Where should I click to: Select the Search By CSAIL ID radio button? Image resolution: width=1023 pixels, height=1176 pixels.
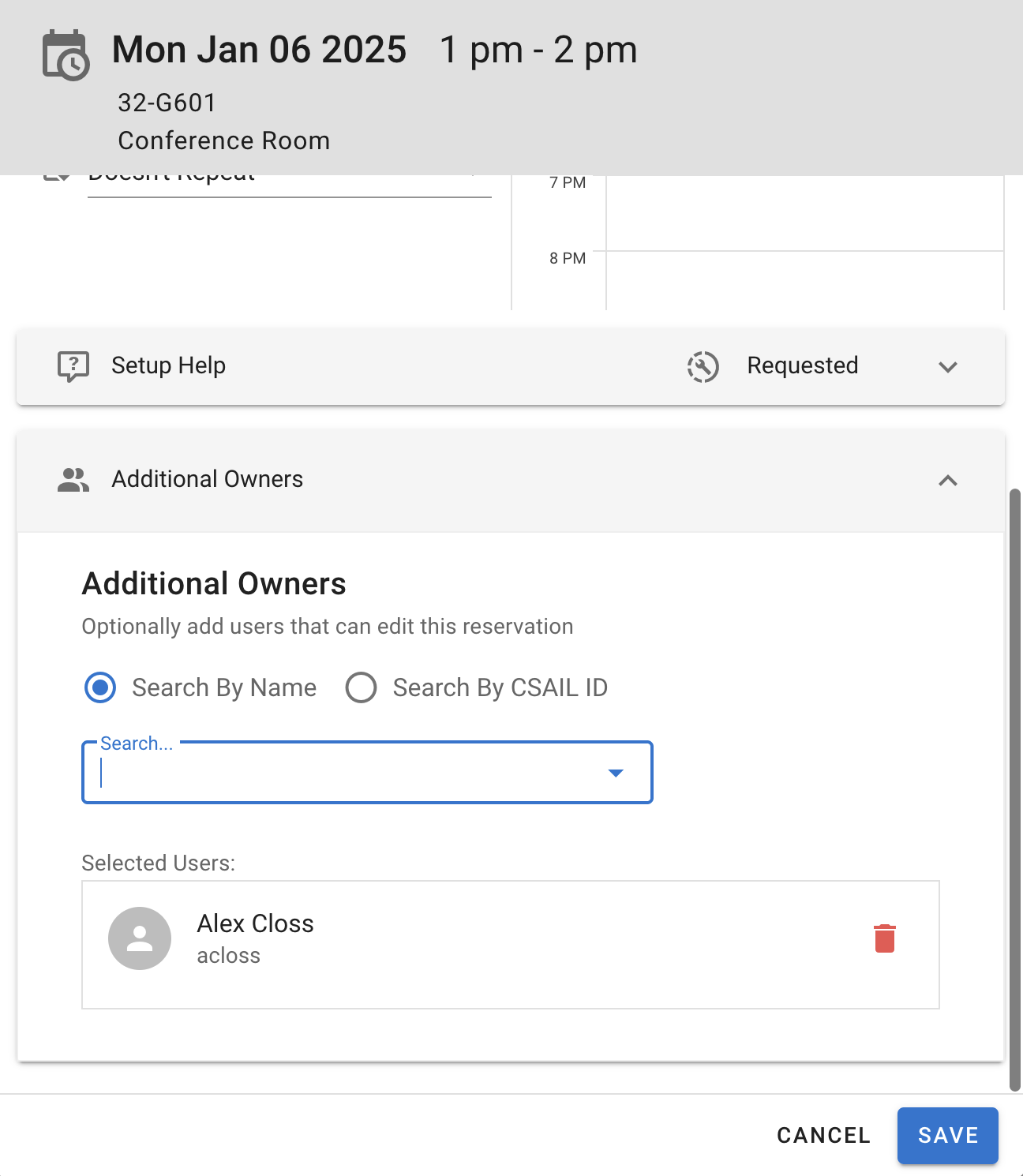click(361, 687)
